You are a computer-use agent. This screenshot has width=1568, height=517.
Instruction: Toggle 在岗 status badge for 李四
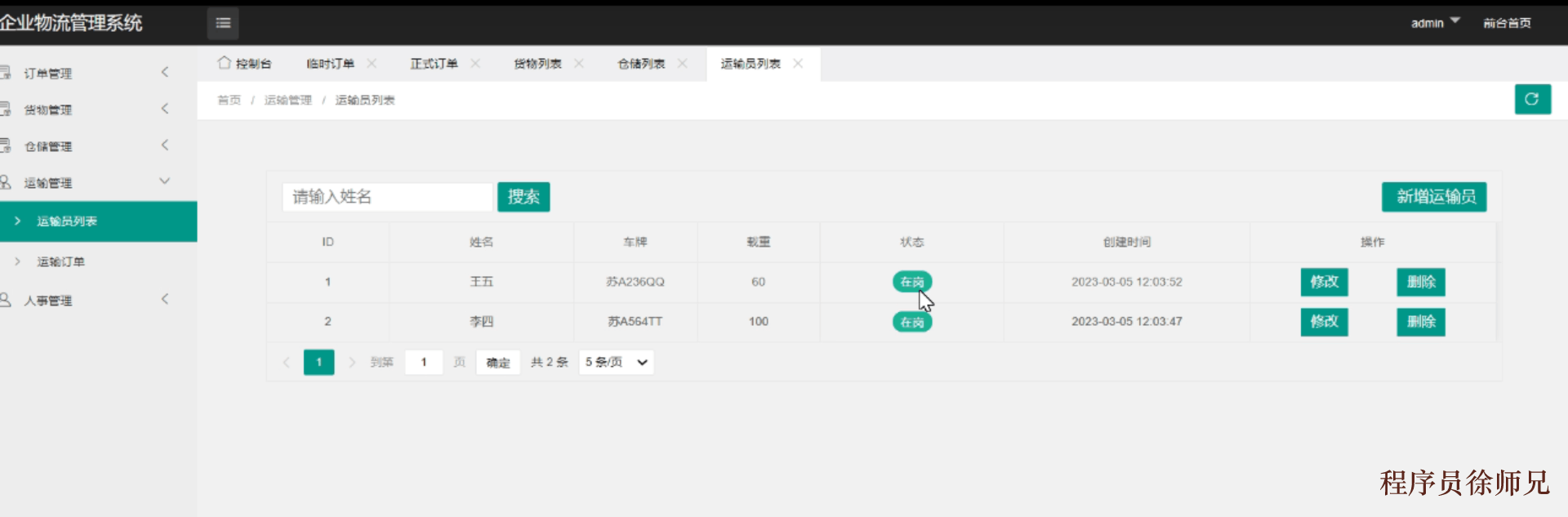click(912, 322)
